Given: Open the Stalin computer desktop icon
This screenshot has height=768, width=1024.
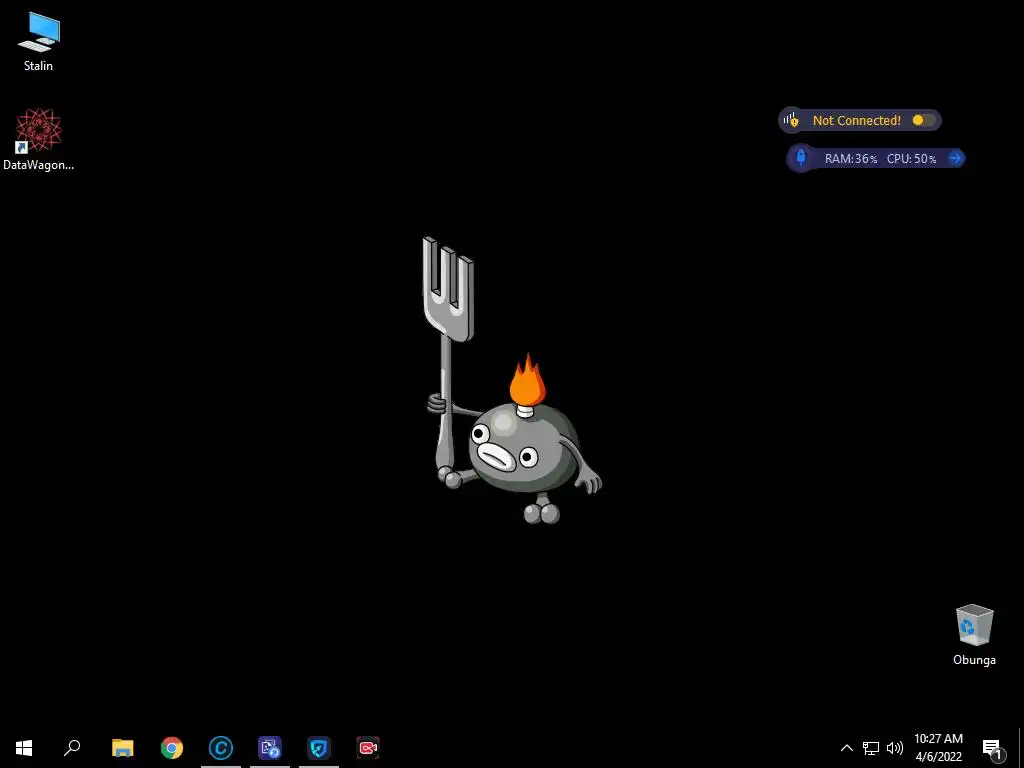Looking at the screenshot, I should click(39, 42).
